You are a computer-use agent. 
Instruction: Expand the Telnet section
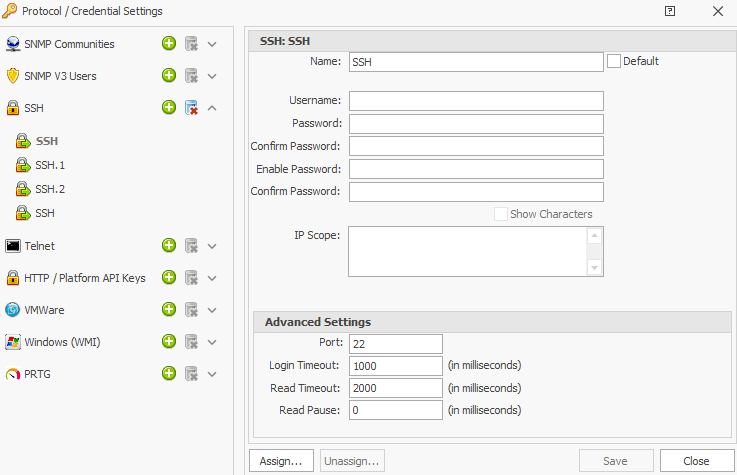(212, 246)
